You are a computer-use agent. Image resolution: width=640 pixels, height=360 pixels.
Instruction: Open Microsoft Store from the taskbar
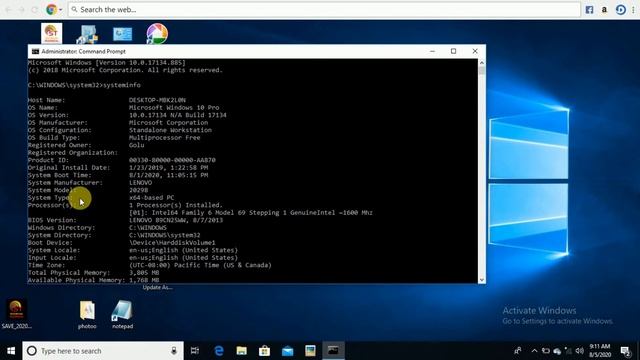coord(264,351)
